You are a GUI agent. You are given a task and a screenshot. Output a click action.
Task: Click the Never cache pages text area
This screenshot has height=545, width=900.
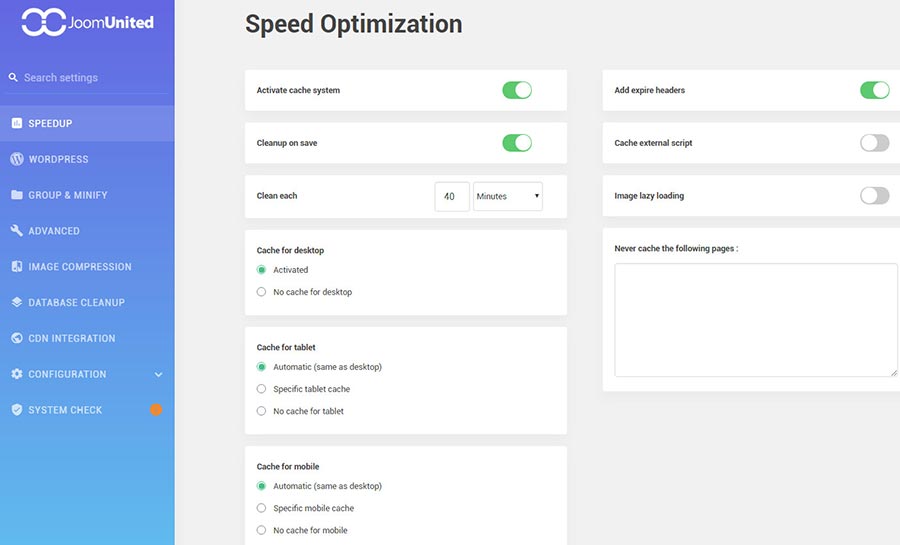click(755, 320)
